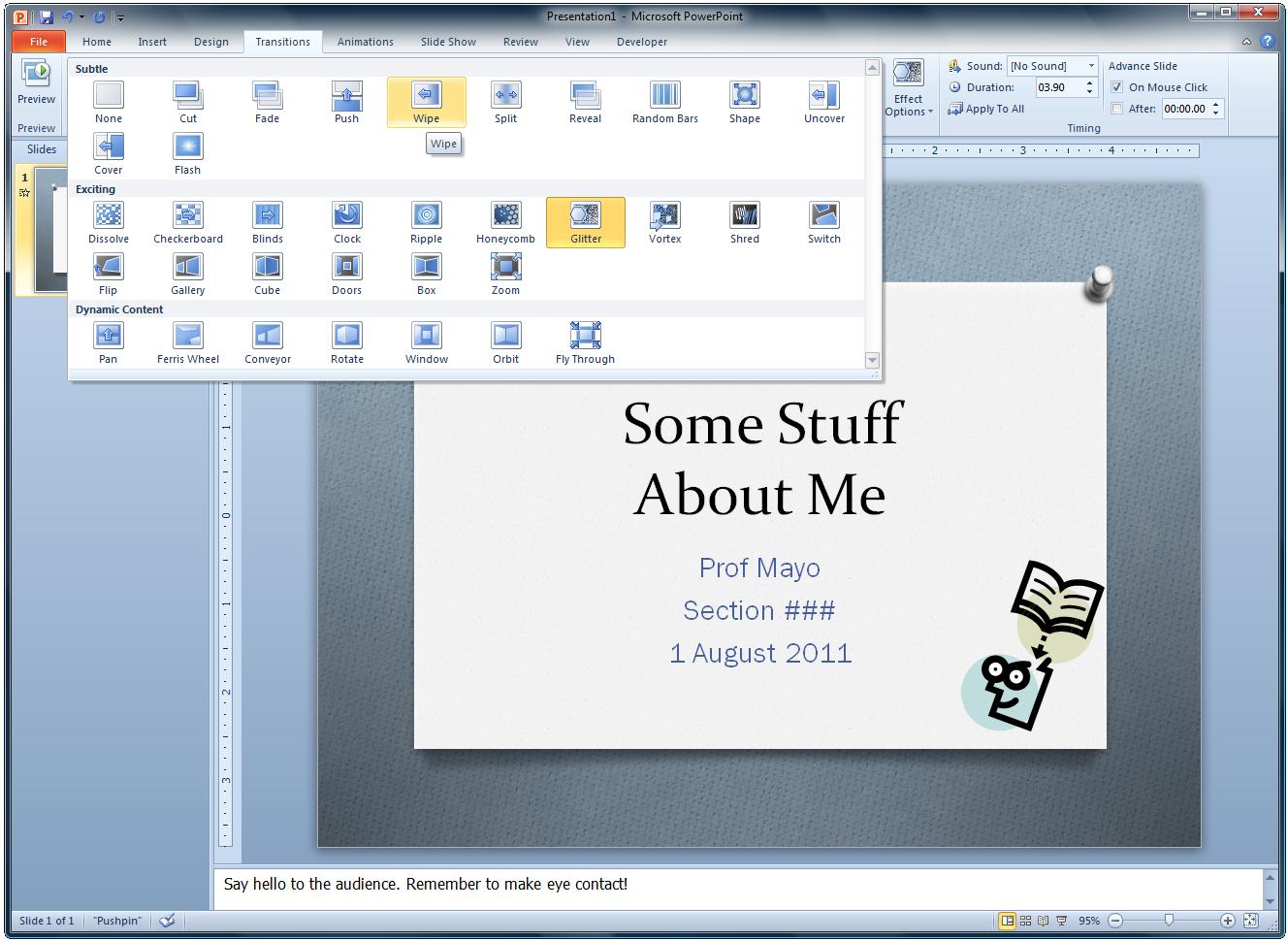Select the Ferris Wheel transition
1288x941 pixels.
coord(186,341)
